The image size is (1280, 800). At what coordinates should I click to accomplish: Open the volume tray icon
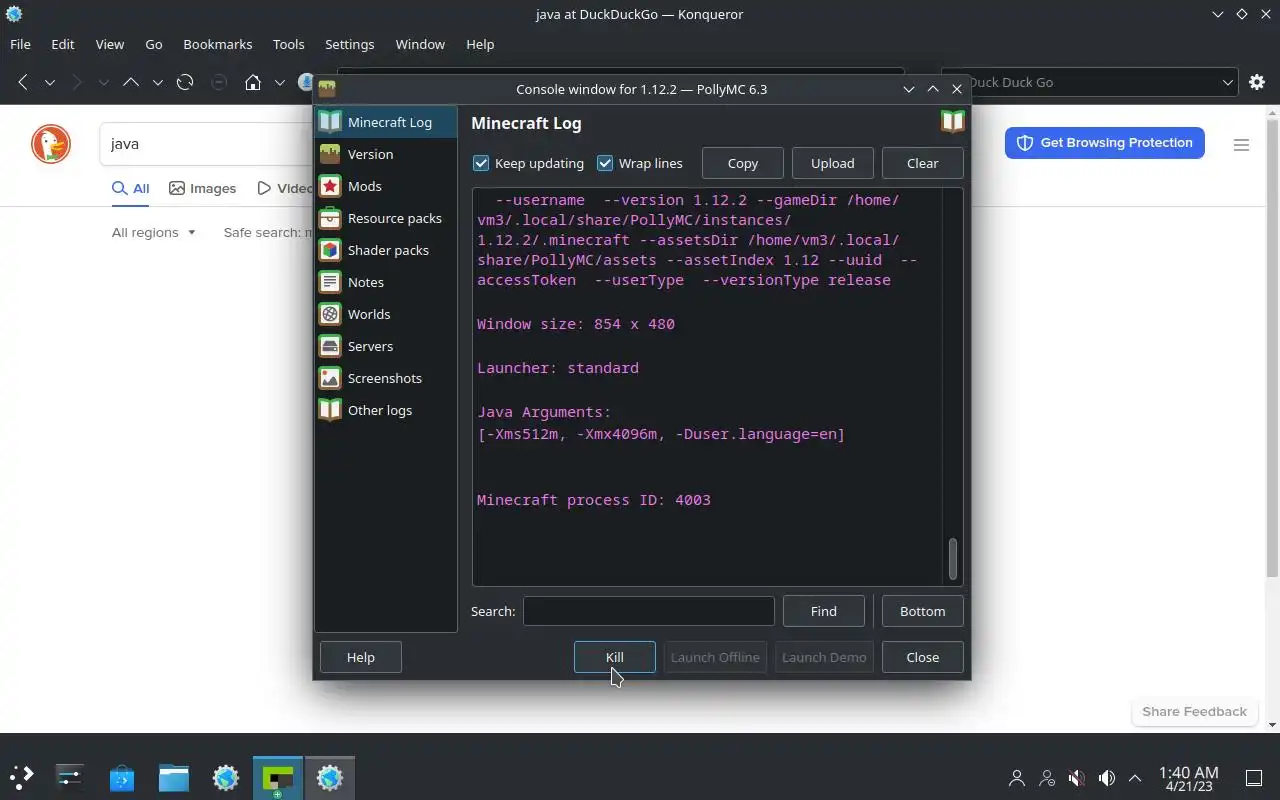click(1106, 778)
